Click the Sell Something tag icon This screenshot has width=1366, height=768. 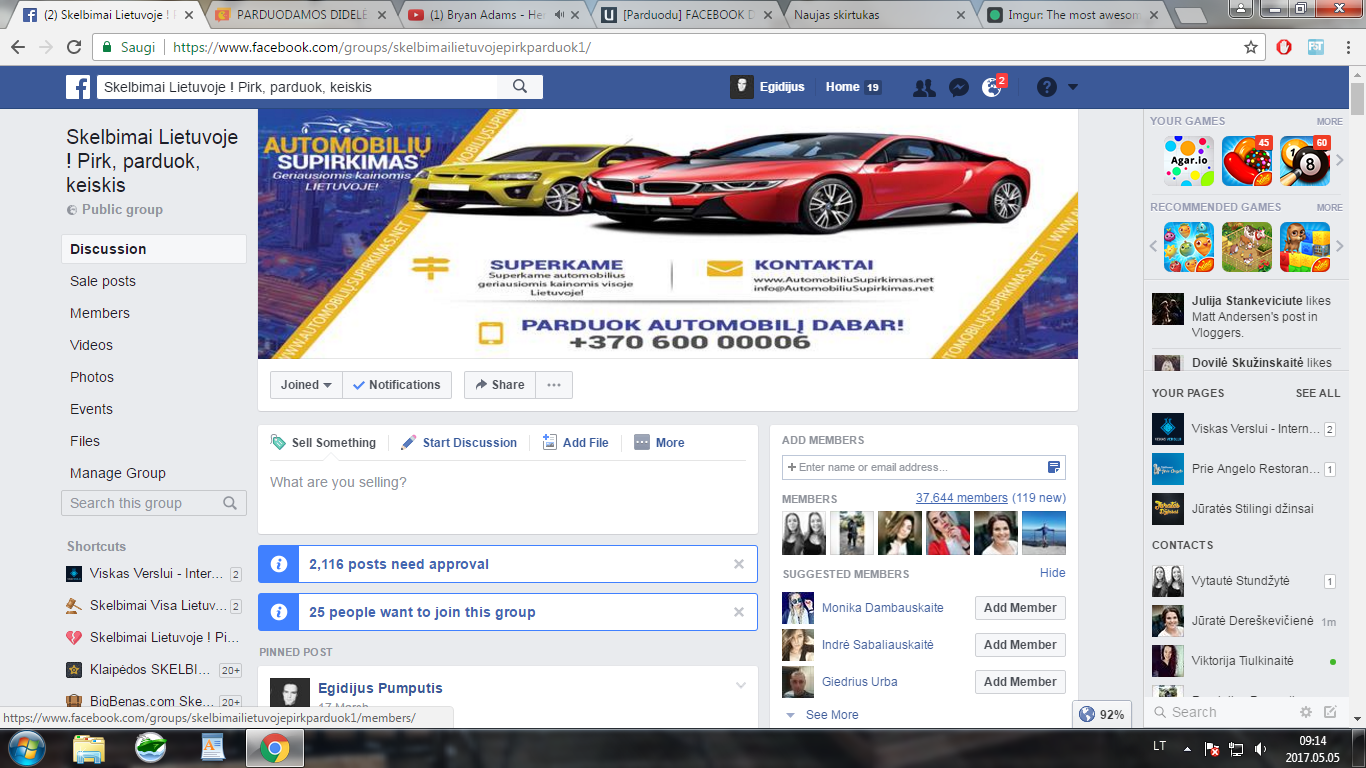coord(279,442)
